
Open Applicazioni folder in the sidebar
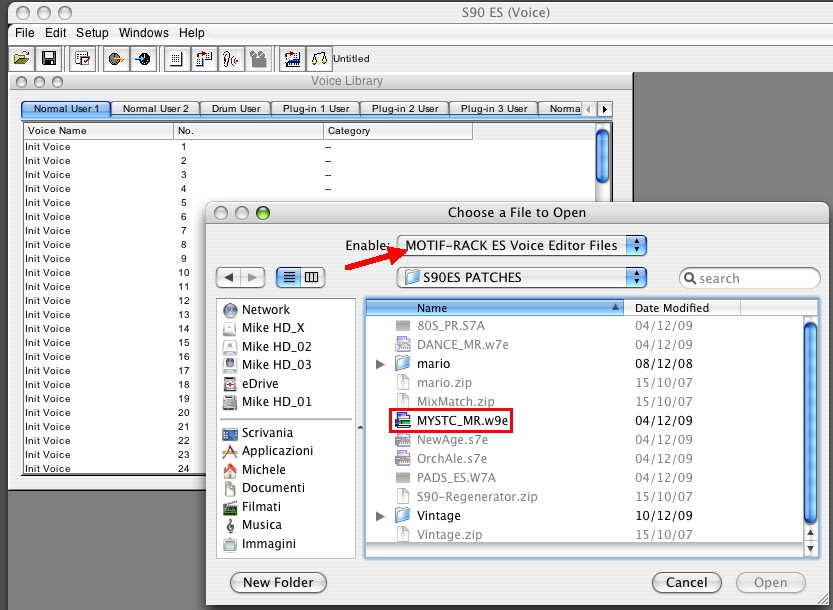pos(268,451)
